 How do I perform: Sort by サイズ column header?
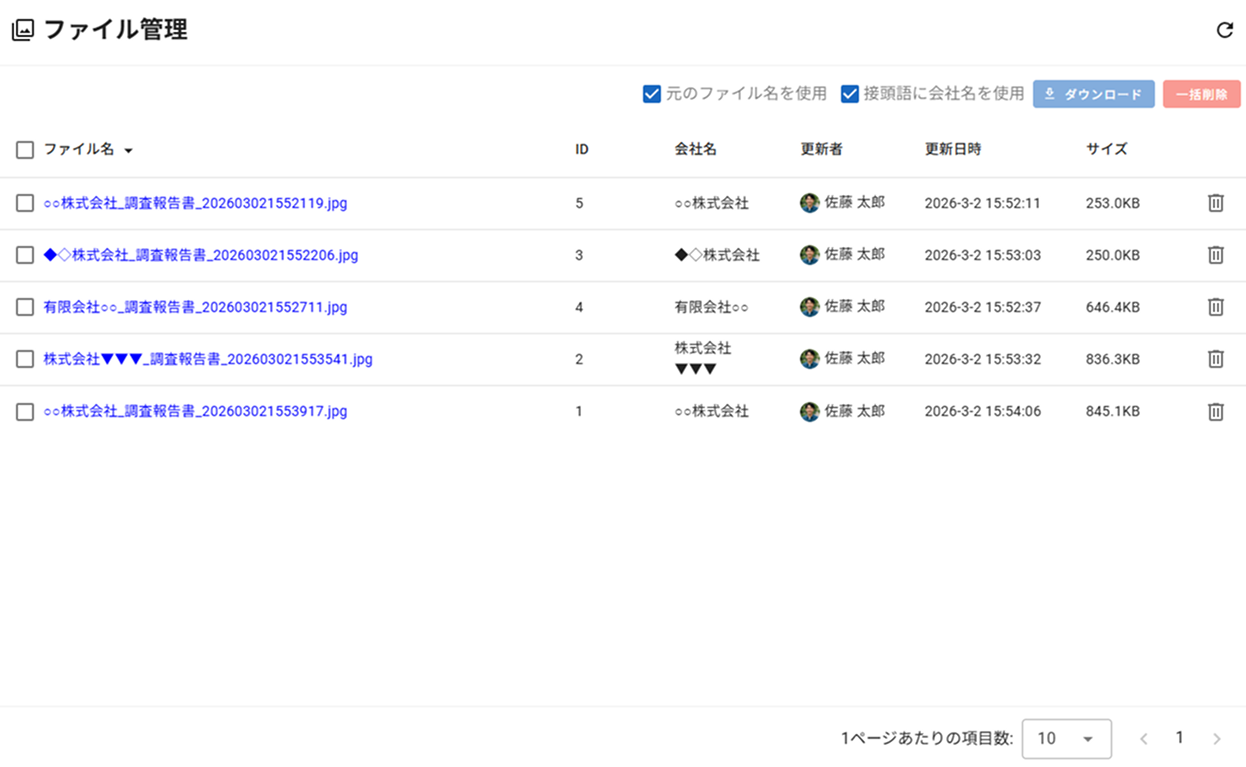1106,149
